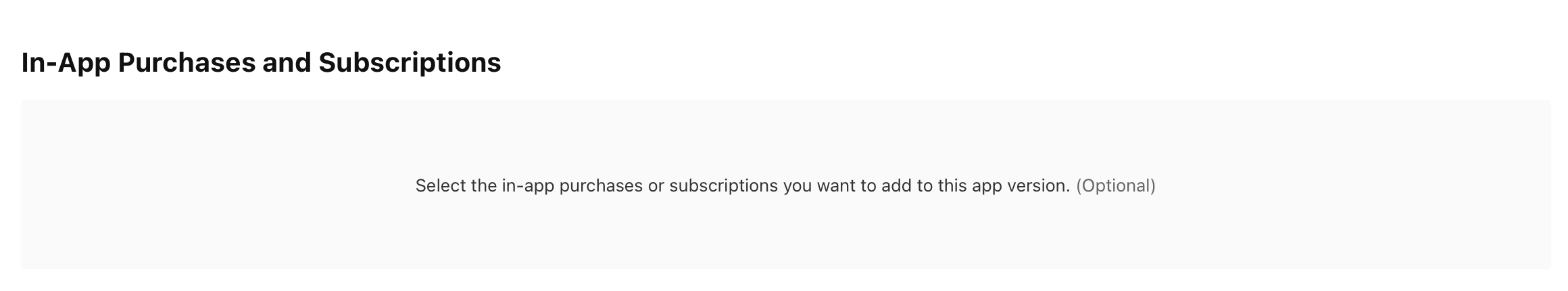Click white space right of the section heading

(1014, 63)
